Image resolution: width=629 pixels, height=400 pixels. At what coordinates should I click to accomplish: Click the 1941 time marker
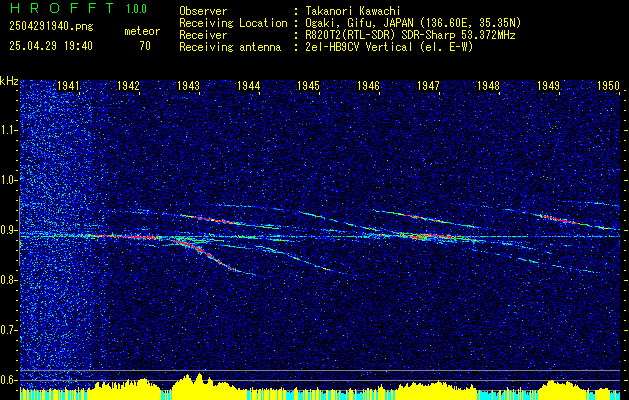[x=69, y=85]
